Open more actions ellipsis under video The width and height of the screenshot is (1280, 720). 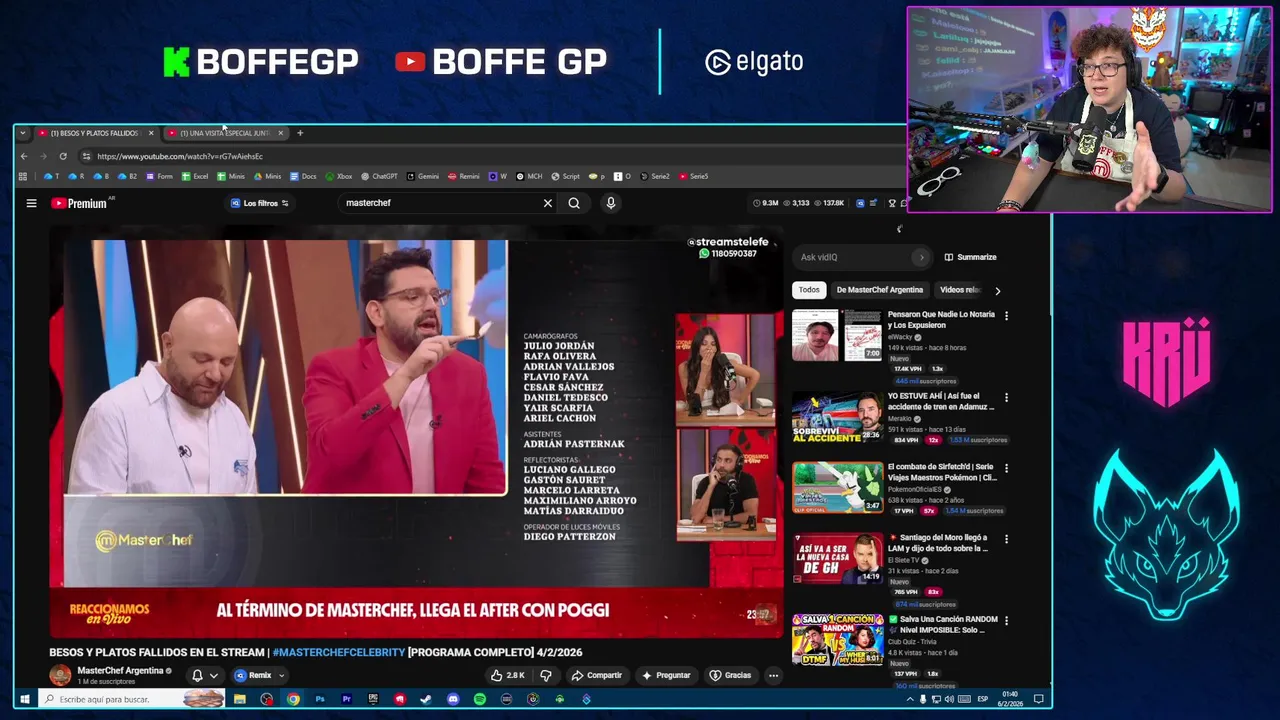click(773, 675)
